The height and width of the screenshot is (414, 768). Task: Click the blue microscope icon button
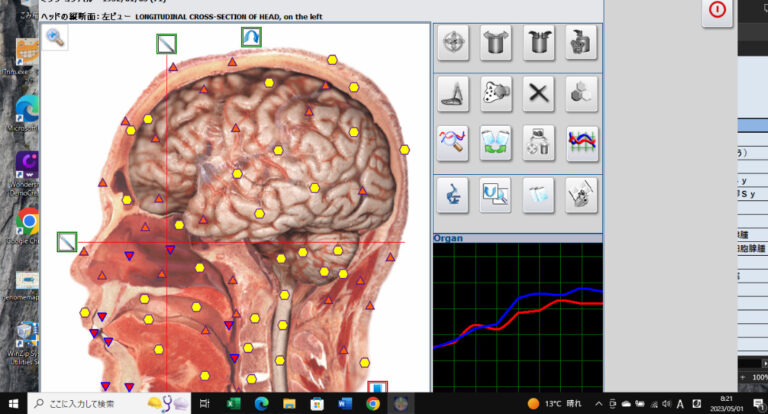pos(453,195)
